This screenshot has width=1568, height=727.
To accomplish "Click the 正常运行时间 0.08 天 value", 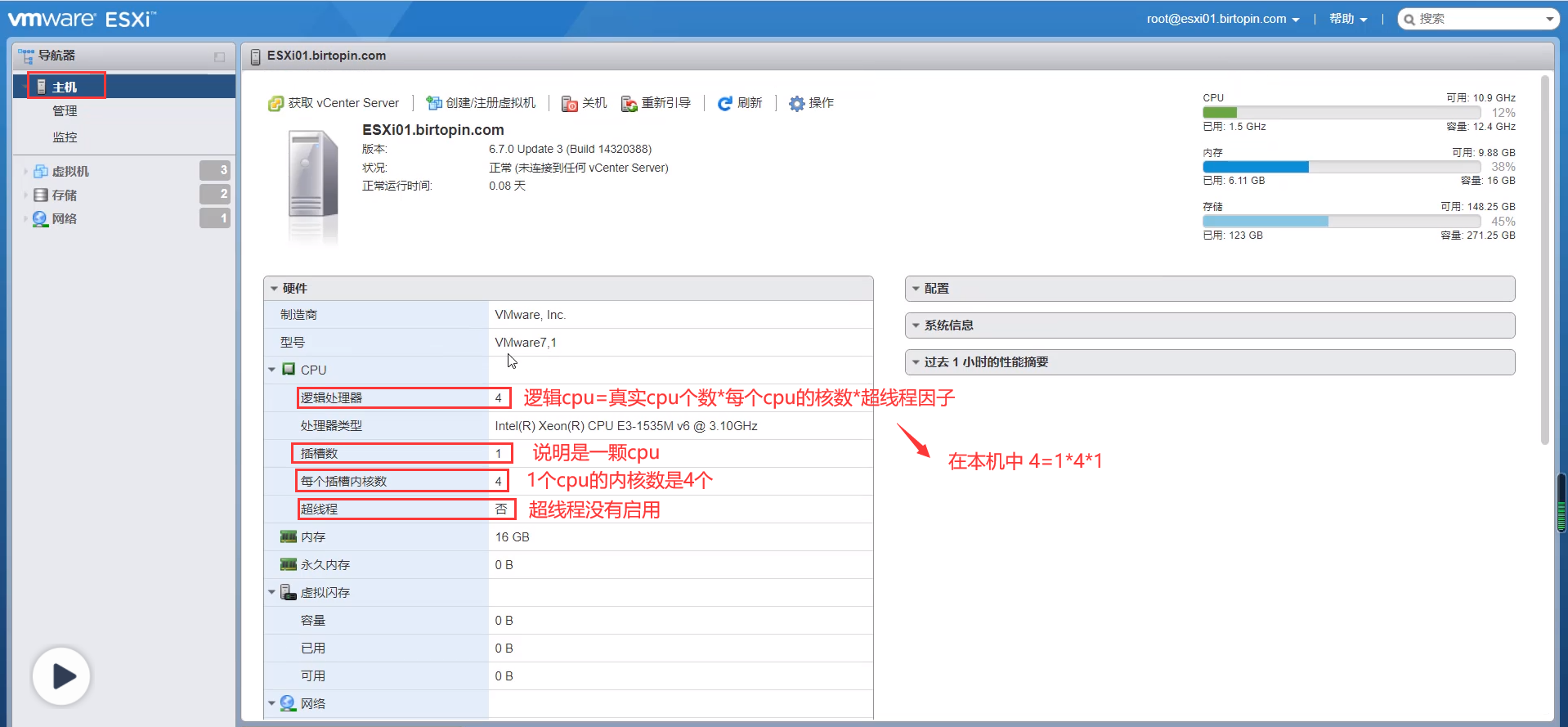I will tap(507, 186).
